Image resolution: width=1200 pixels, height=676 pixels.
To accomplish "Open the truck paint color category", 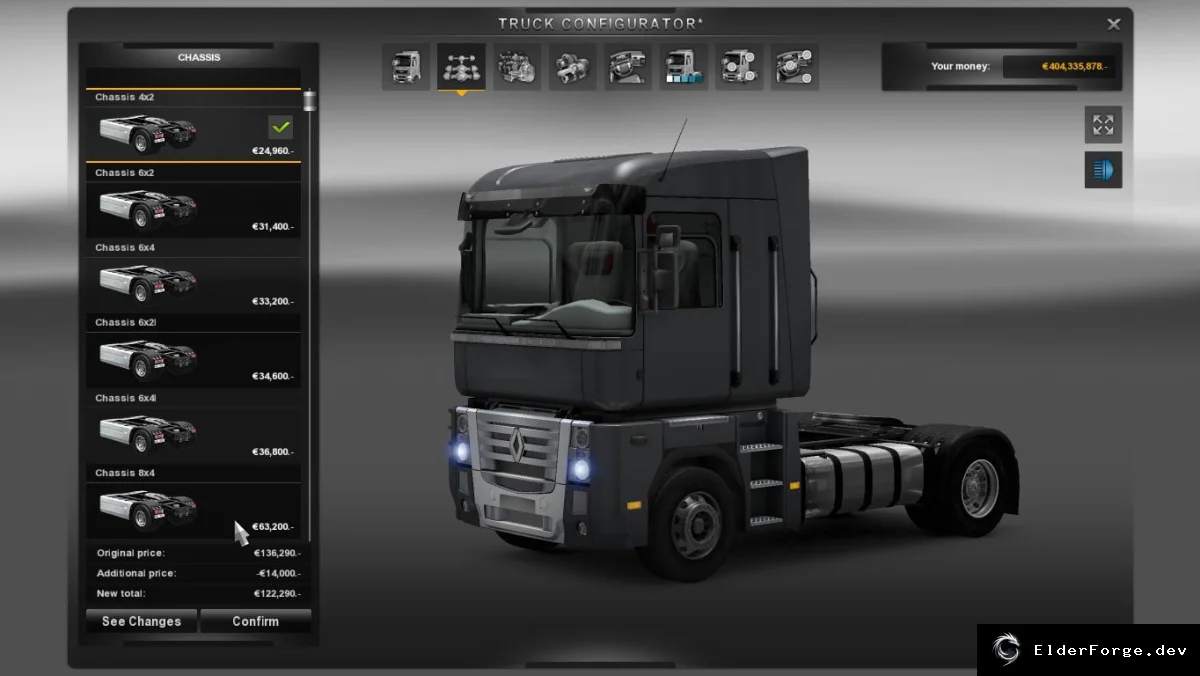I will [x=684, y=67].
